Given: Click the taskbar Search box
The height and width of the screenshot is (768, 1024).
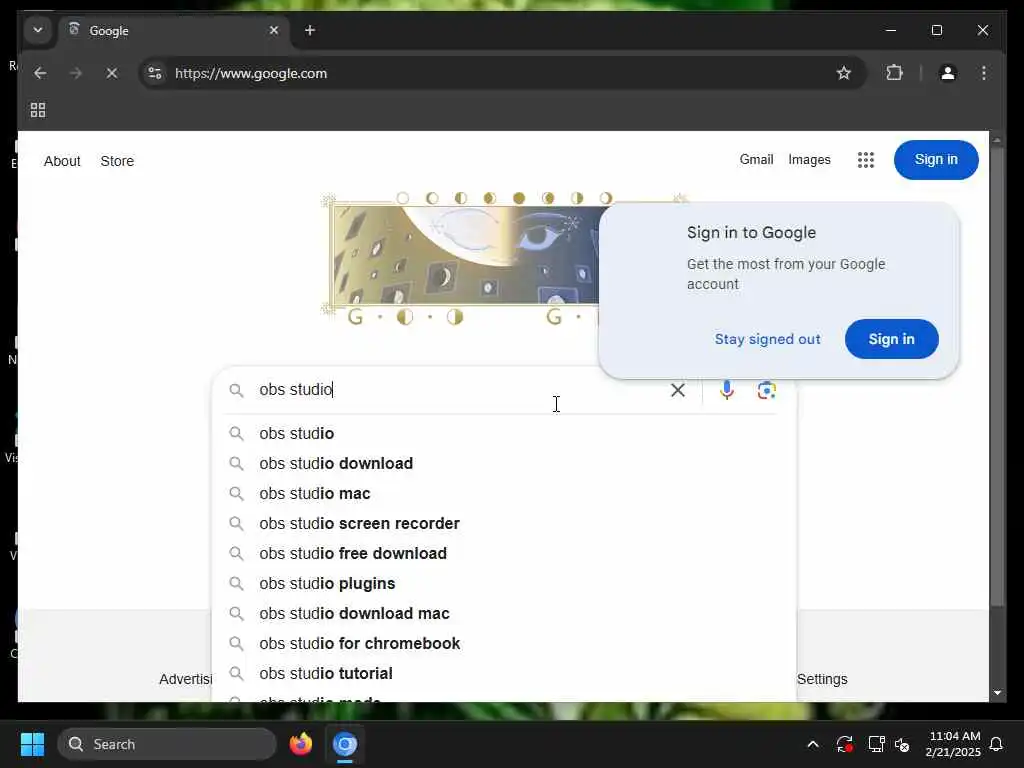Looking at the screenshot, I should coord(167,744).
